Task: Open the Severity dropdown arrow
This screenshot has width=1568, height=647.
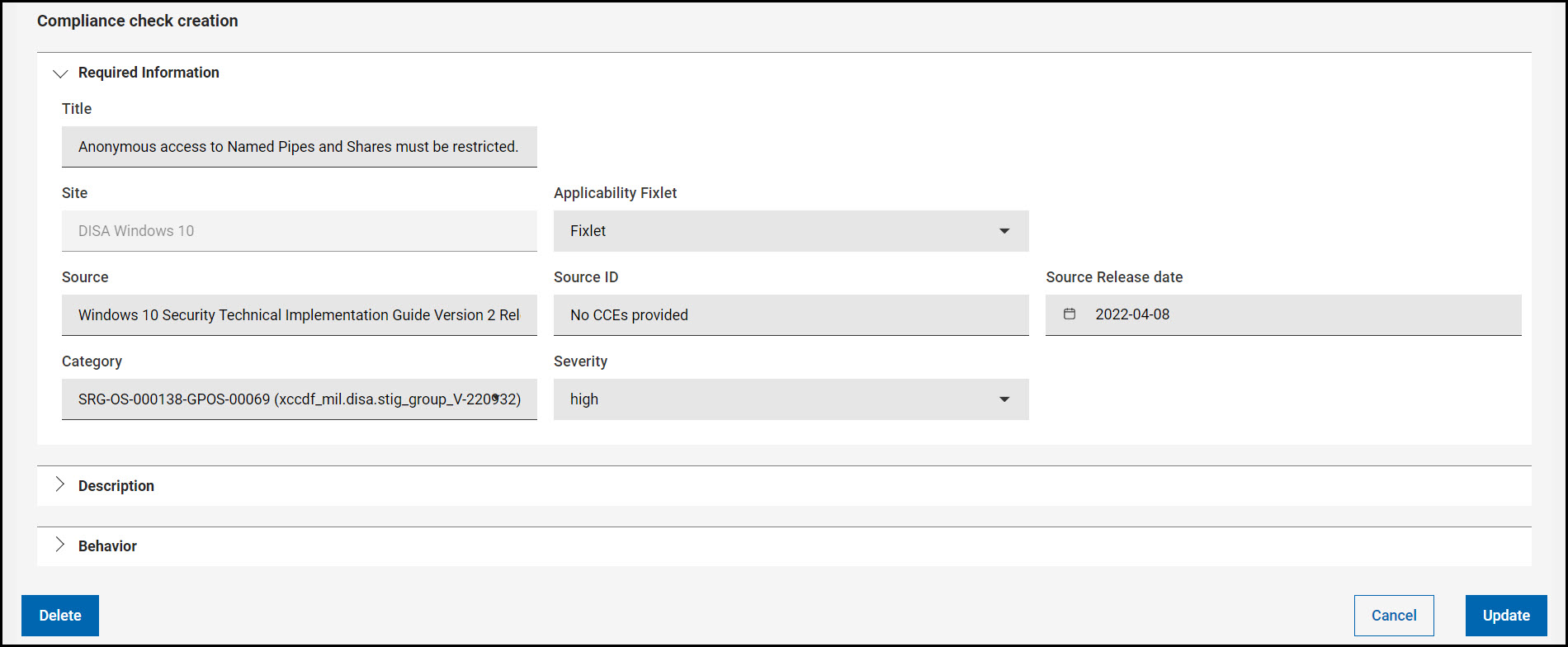Action: coord(1004,399)
